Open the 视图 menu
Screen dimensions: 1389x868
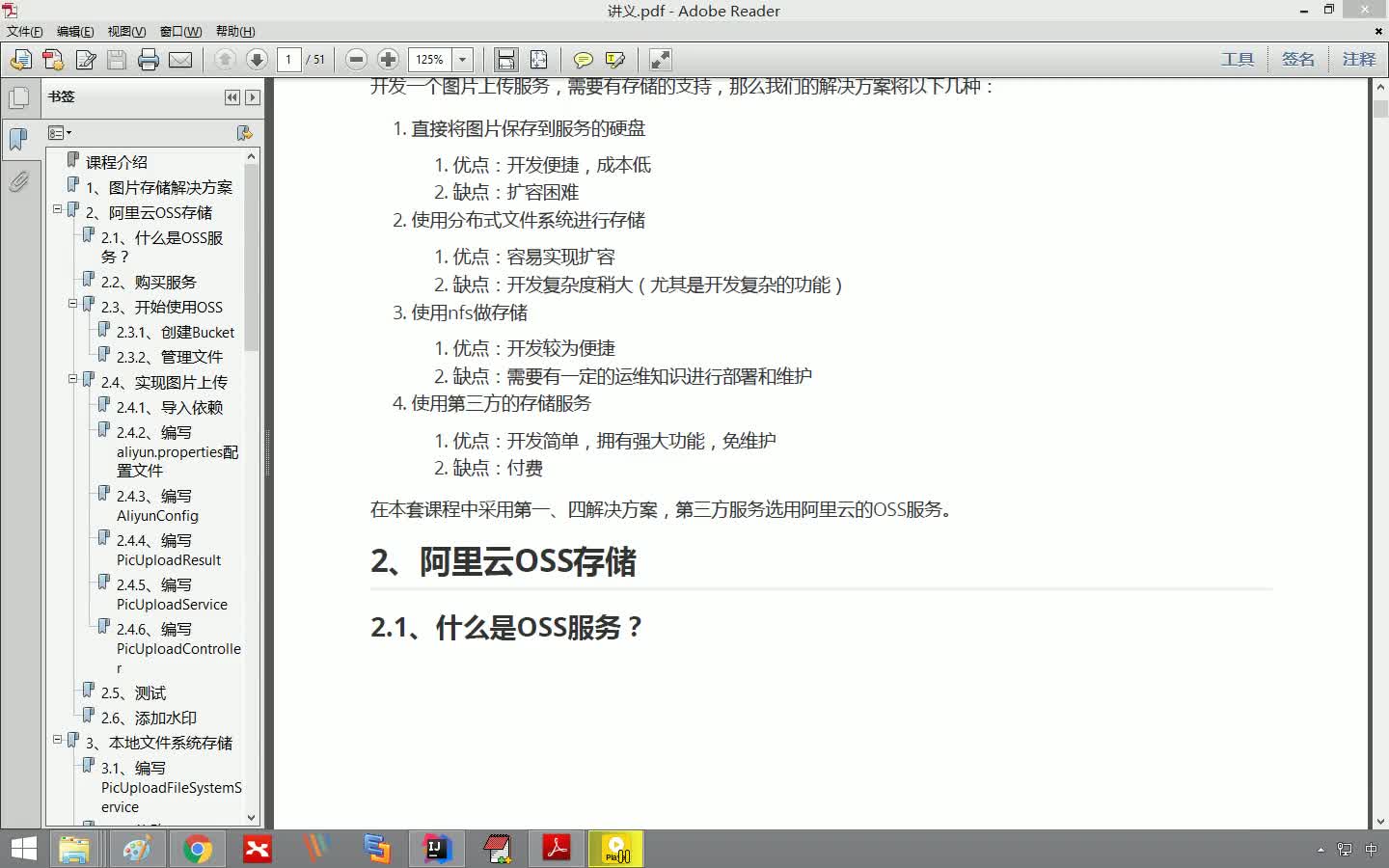coord(126,31)
